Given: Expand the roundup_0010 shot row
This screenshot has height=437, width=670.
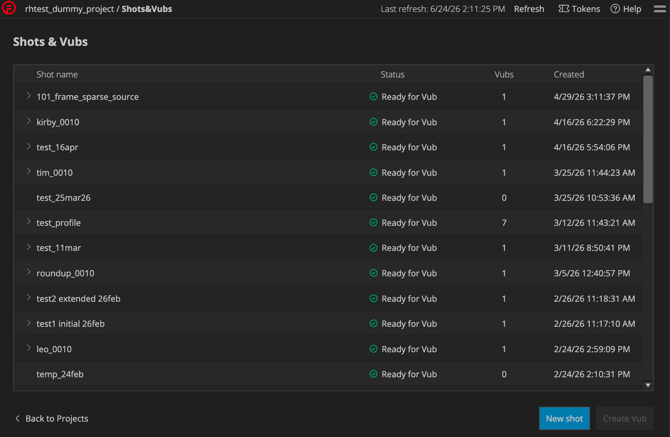Looking at the screenshot, I should tap(29, 273).
